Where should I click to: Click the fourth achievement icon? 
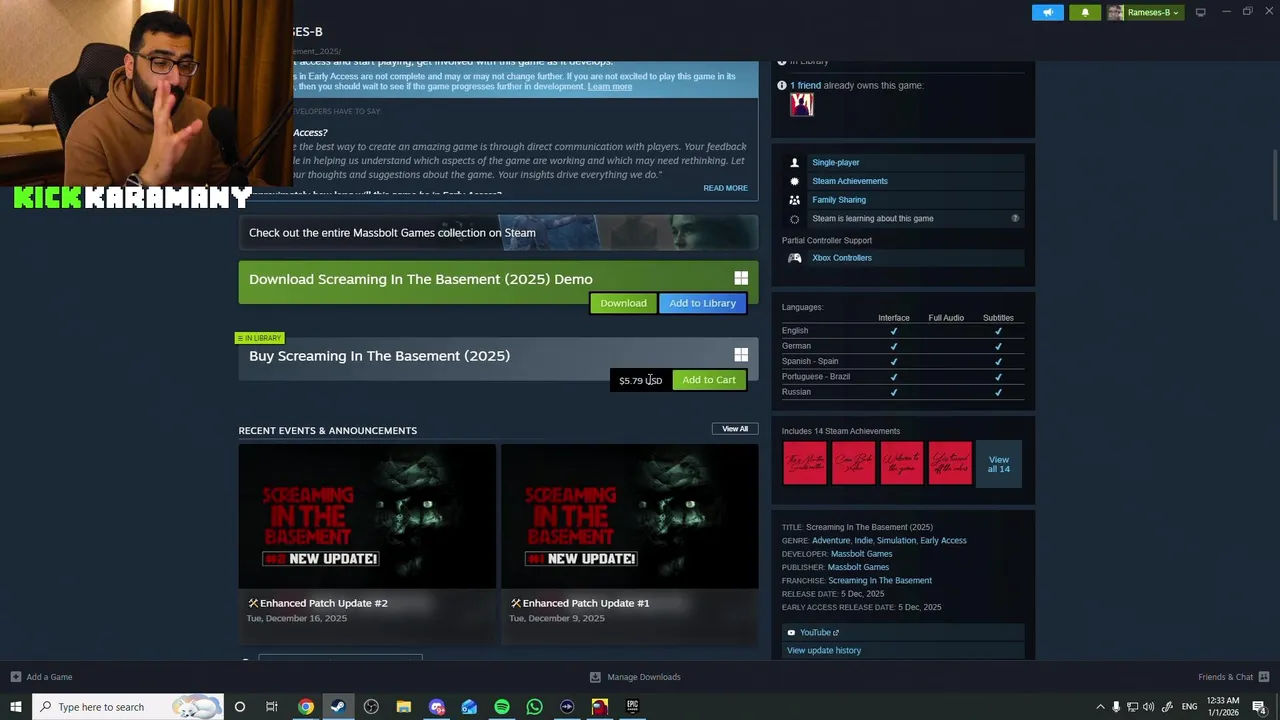(950, 463)
